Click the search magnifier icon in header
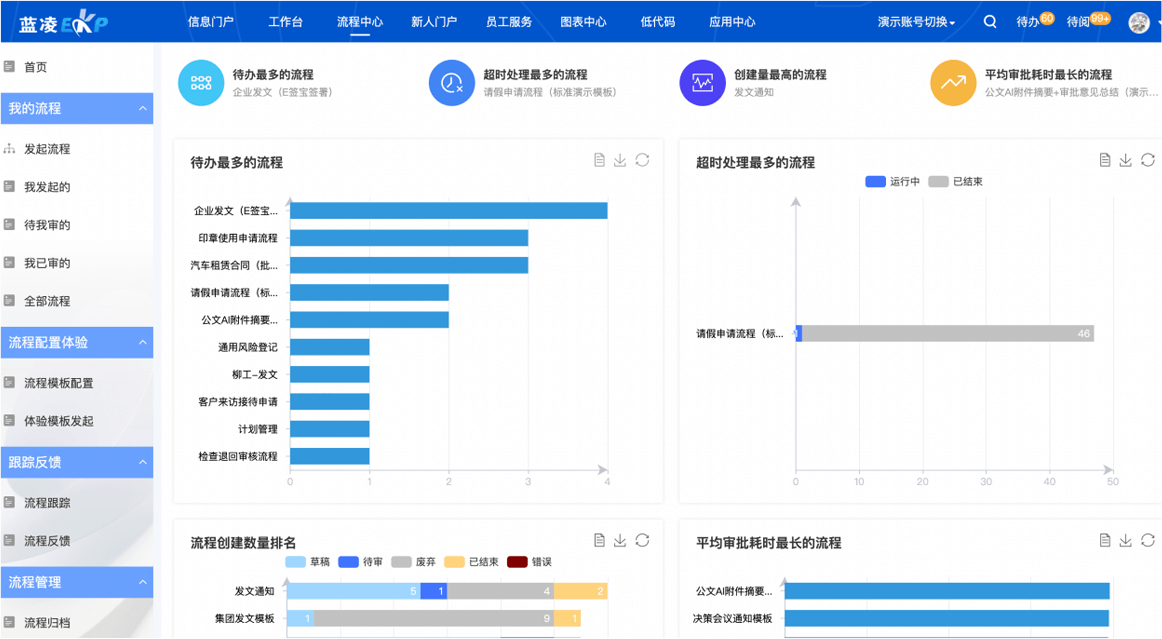The height and width of the screenshot is (639, 1162). (x=990, y=22)
